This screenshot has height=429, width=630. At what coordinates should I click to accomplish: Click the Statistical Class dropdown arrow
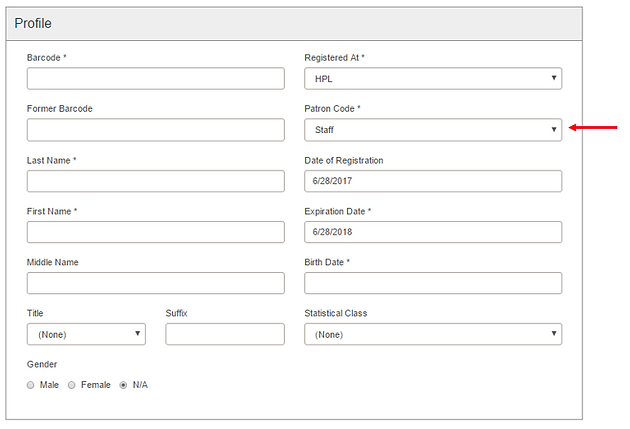554,333
